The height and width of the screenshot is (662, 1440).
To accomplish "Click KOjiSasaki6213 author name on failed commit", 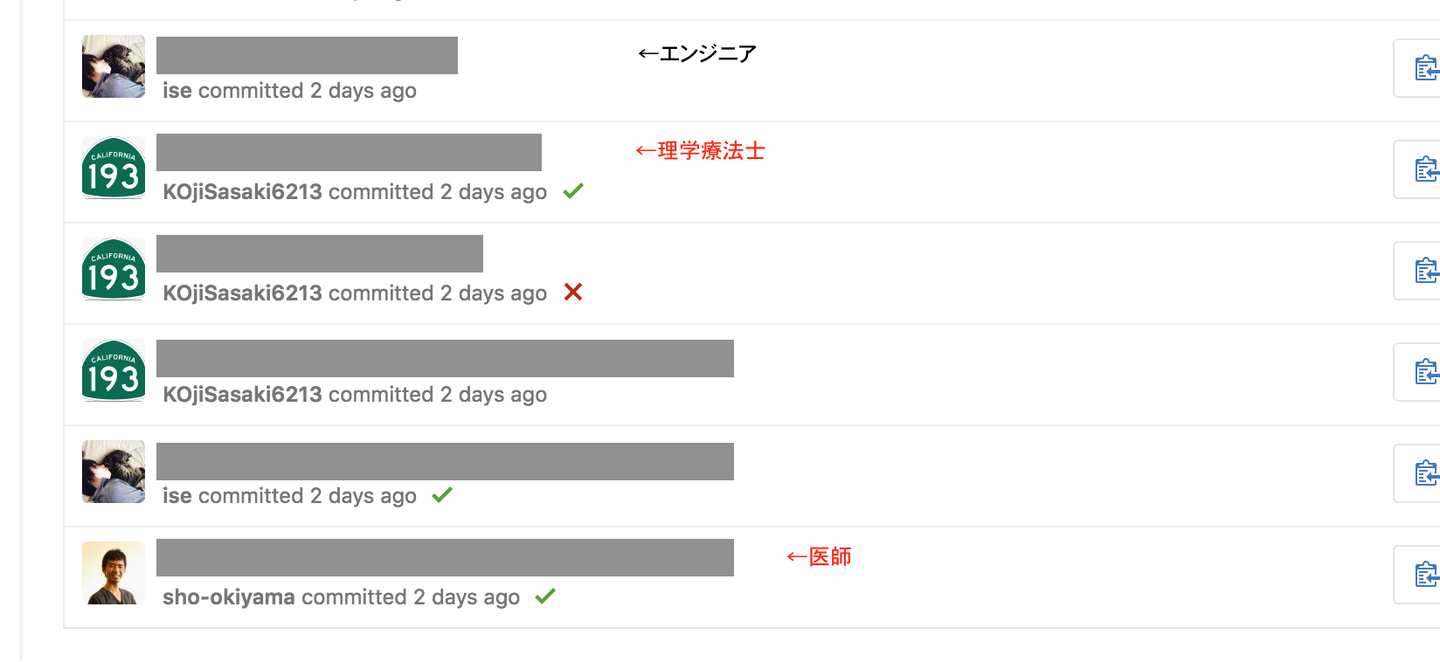I will 242,293.
